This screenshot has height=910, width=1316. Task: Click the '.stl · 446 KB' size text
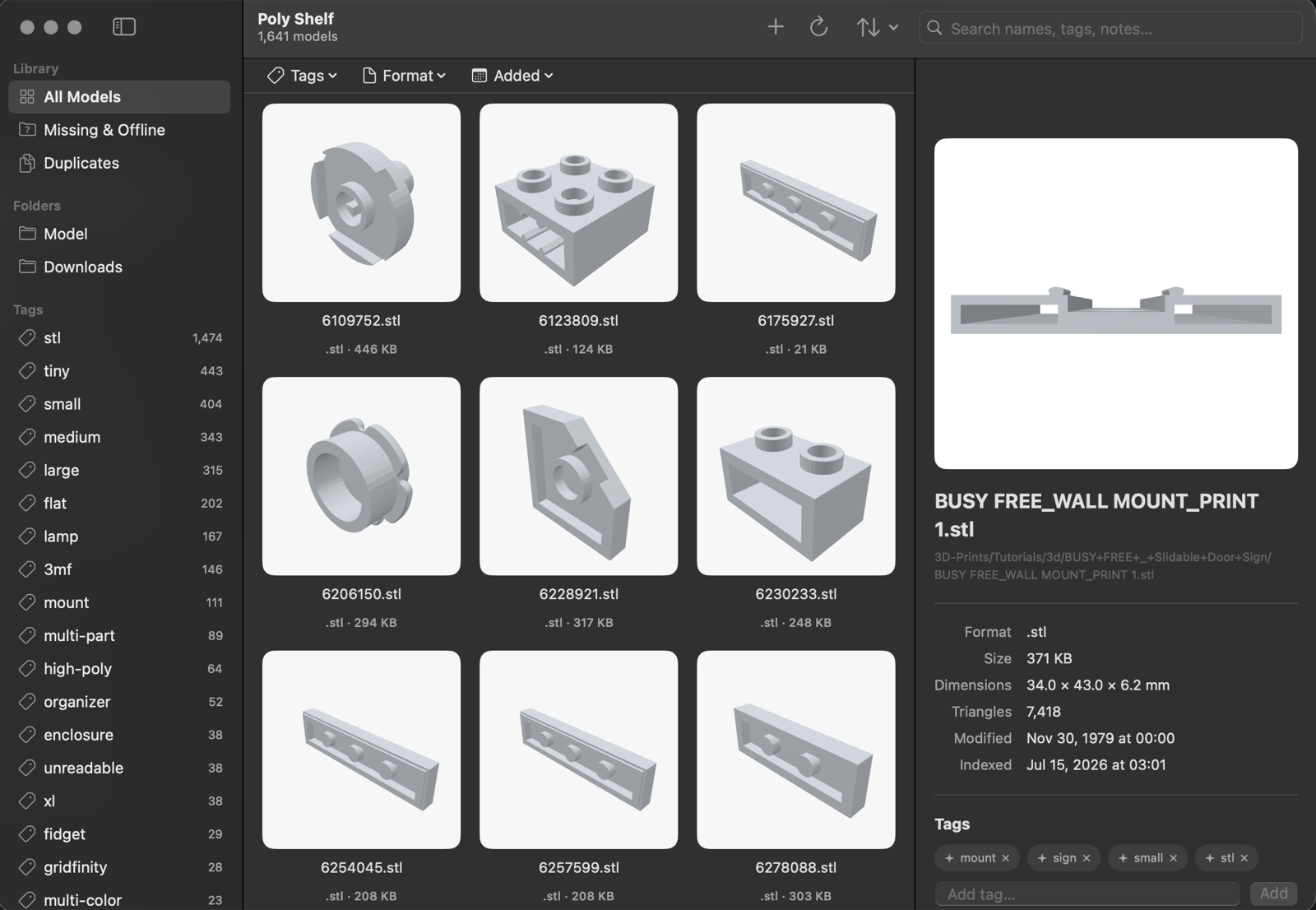(x=361, y=349)
